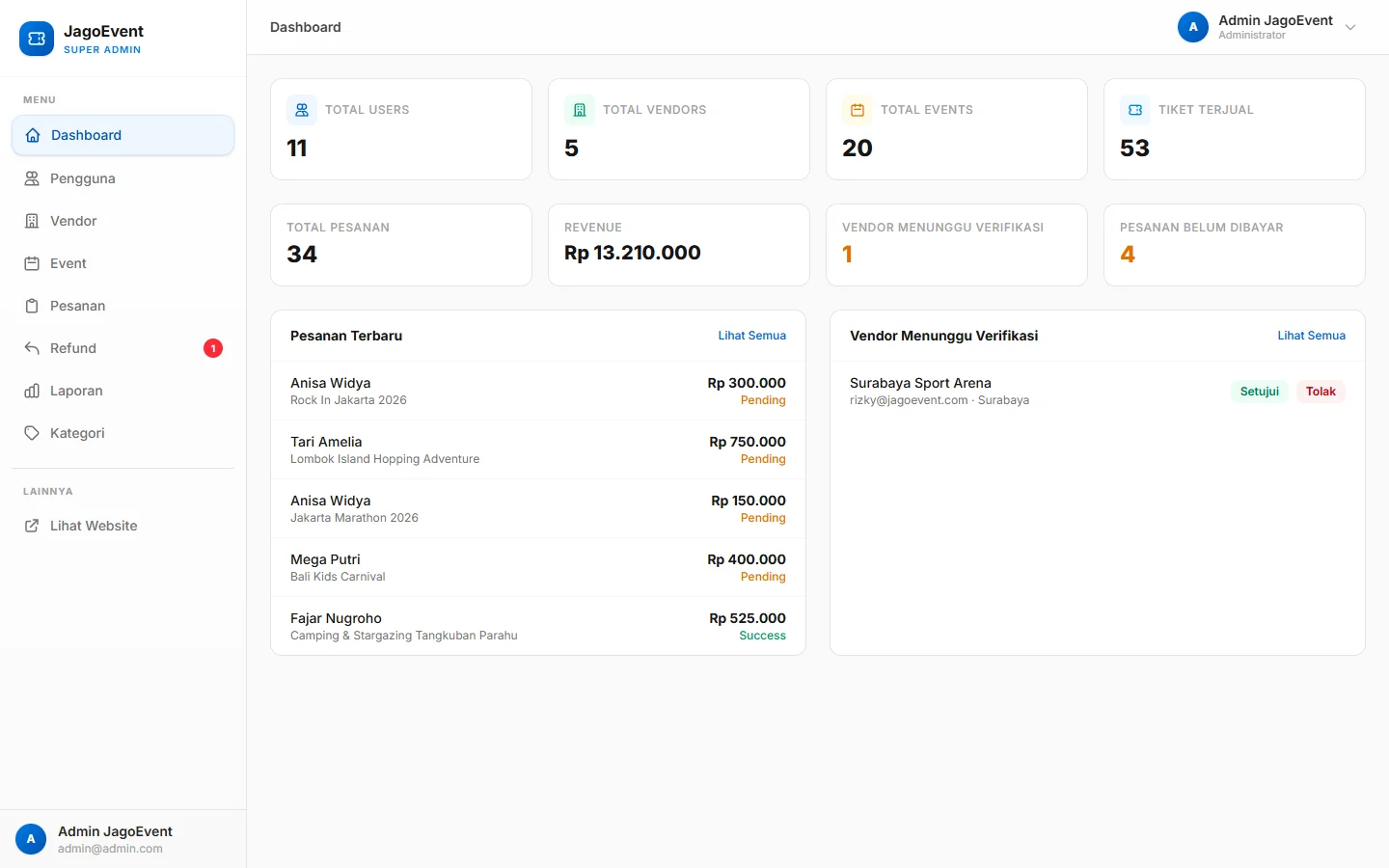The image size is (1389, 868).
Task: Click the JagoEvent ticket logo icon
Action: point(37,39)
